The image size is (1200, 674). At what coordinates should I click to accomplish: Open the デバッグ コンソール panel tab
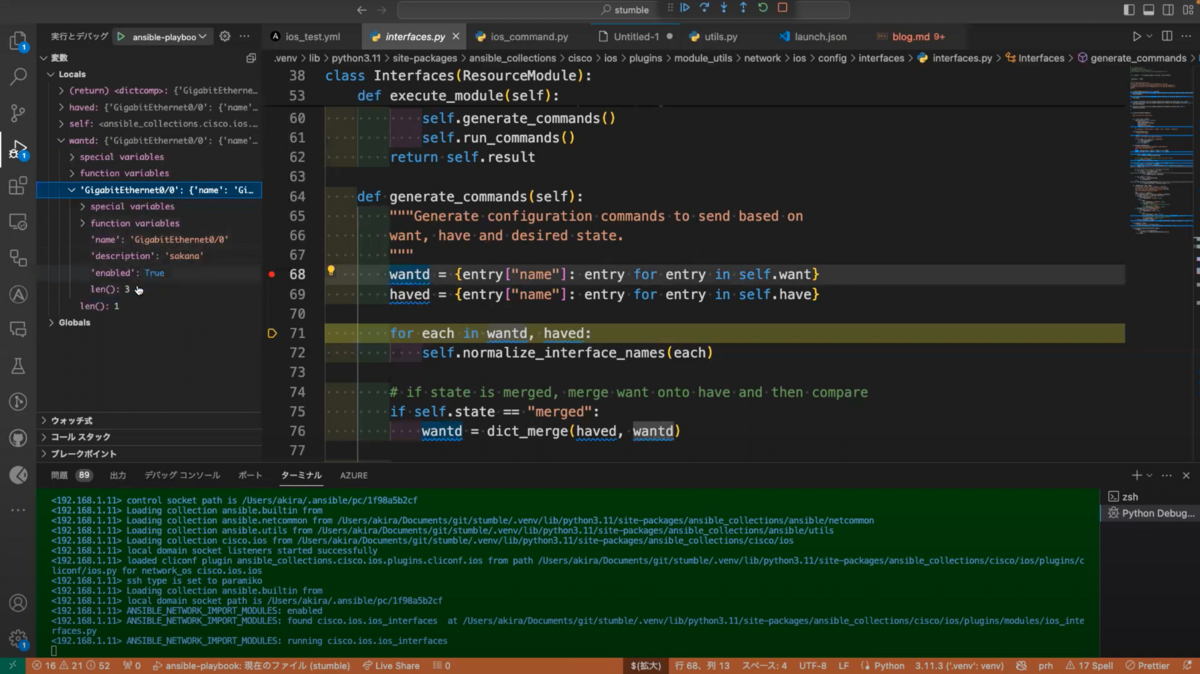[x=182, y=476]
